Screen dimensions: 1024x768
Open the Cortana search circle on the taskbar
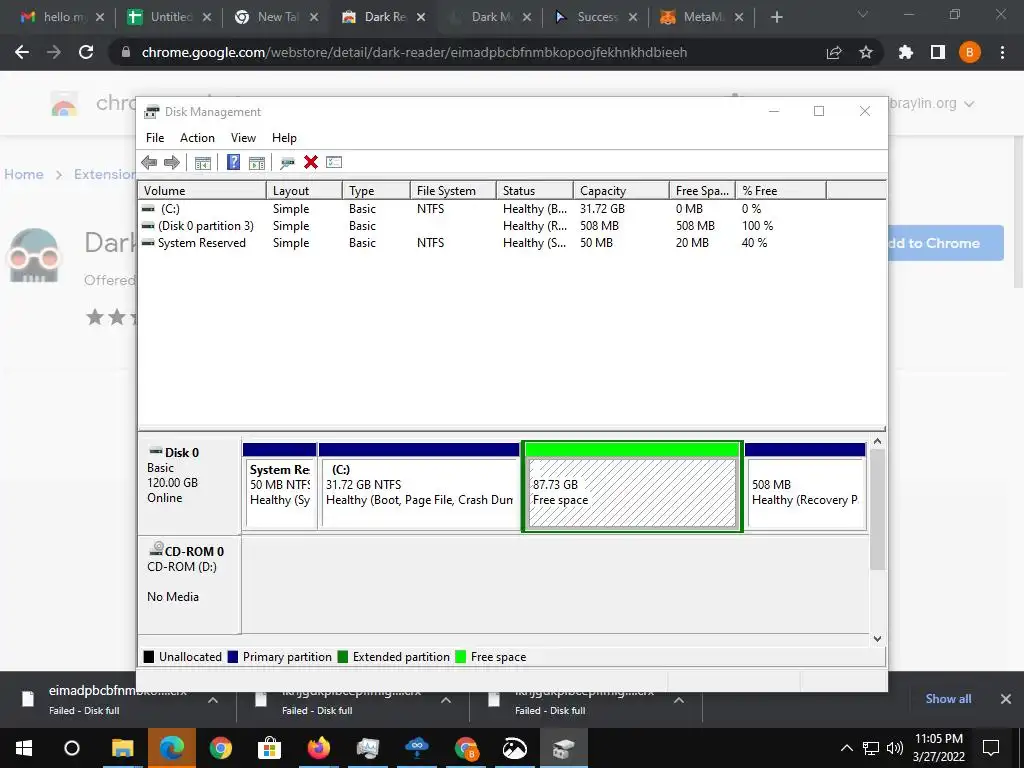[72, 748]
